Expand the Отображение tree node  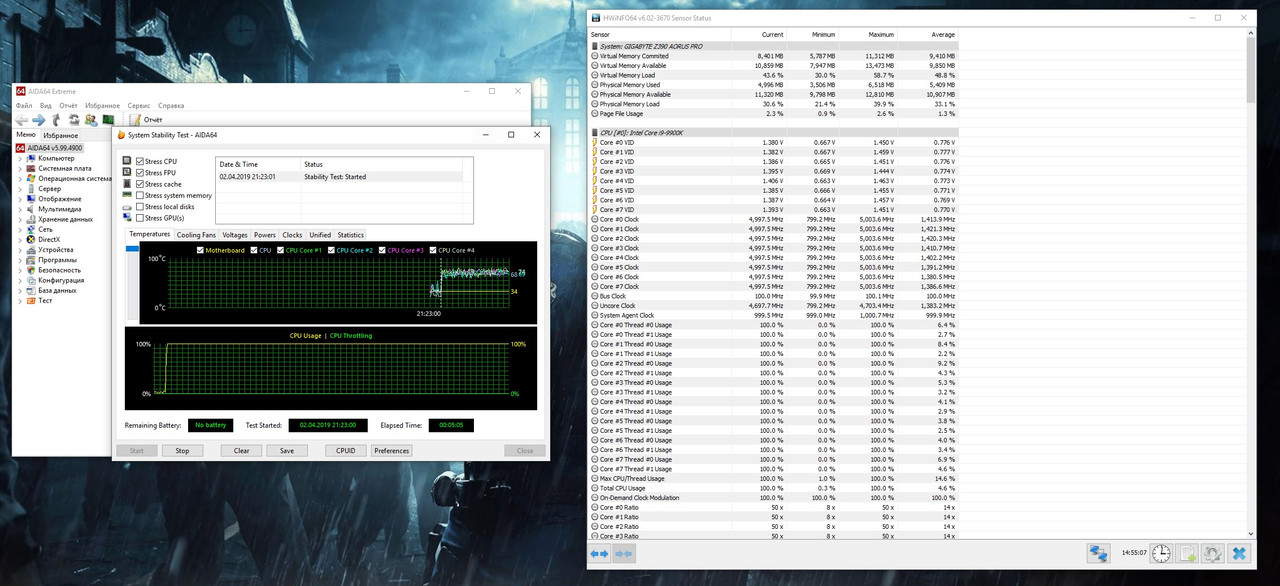(19, 199)
